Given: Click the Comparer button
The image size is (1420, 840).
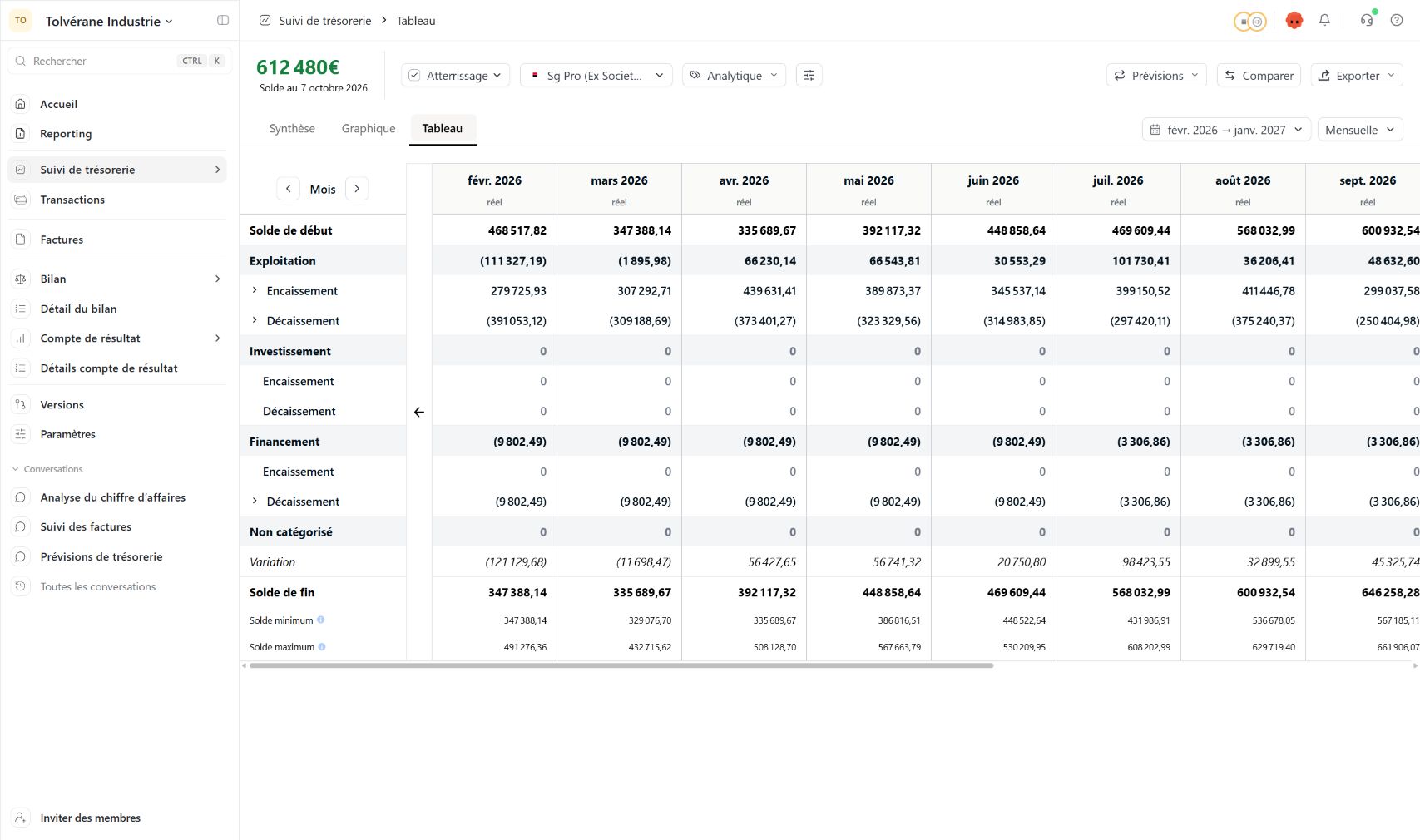Looking at the screenshot, I should pyautogui.click(x=1259, y=75).
